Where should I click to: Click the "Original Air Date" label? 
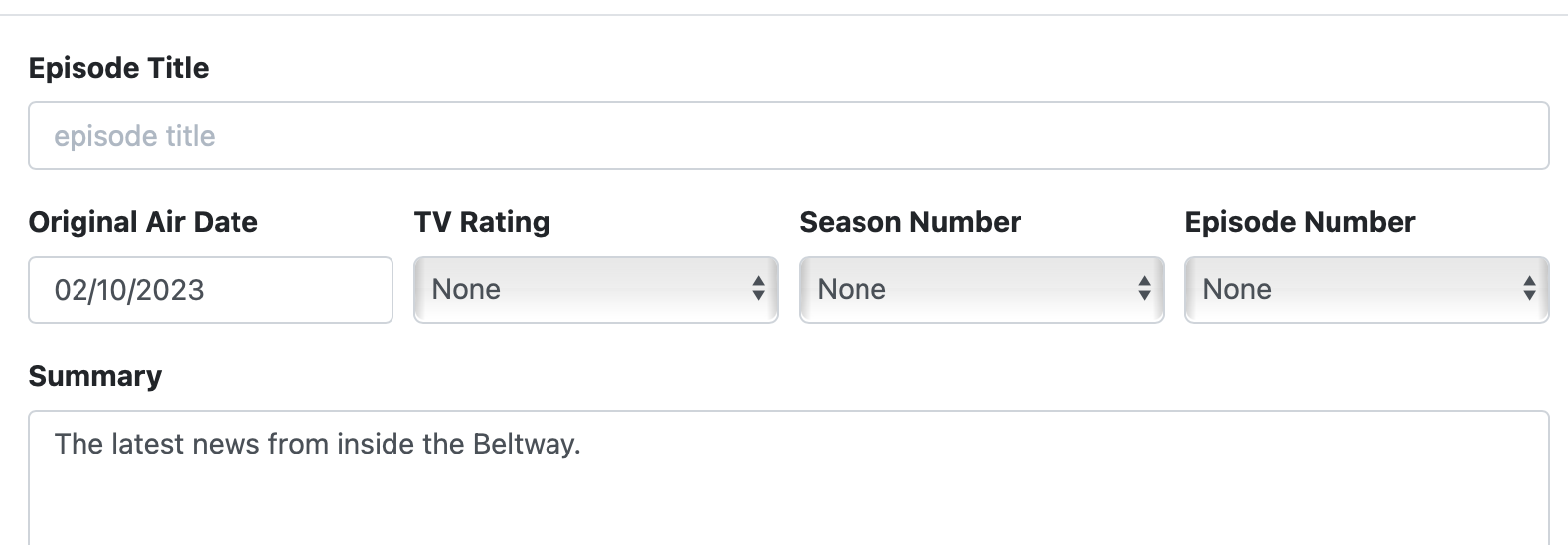143,222
